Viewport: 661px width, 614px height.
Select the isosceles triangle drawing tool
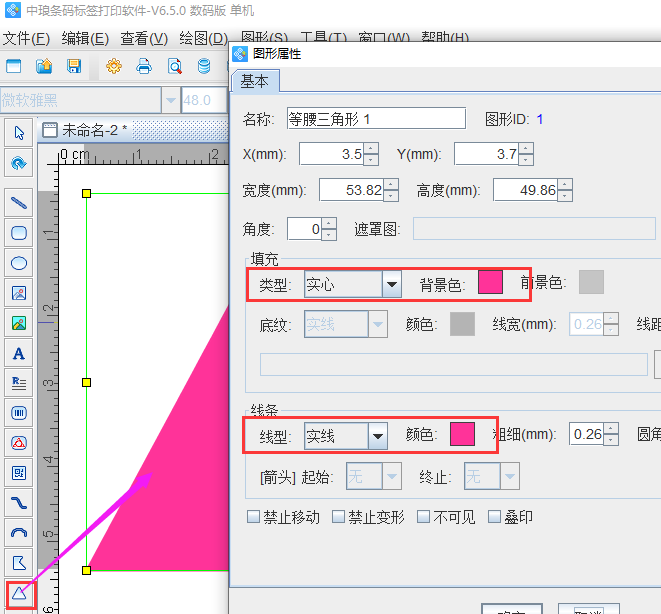click(19, 592)
